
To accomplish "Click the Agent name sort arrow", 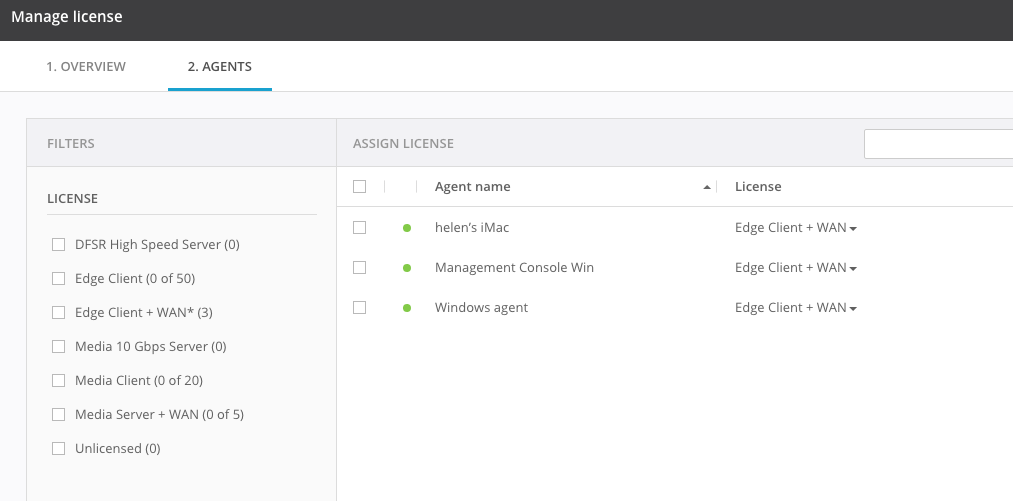I will click(707, 187).
